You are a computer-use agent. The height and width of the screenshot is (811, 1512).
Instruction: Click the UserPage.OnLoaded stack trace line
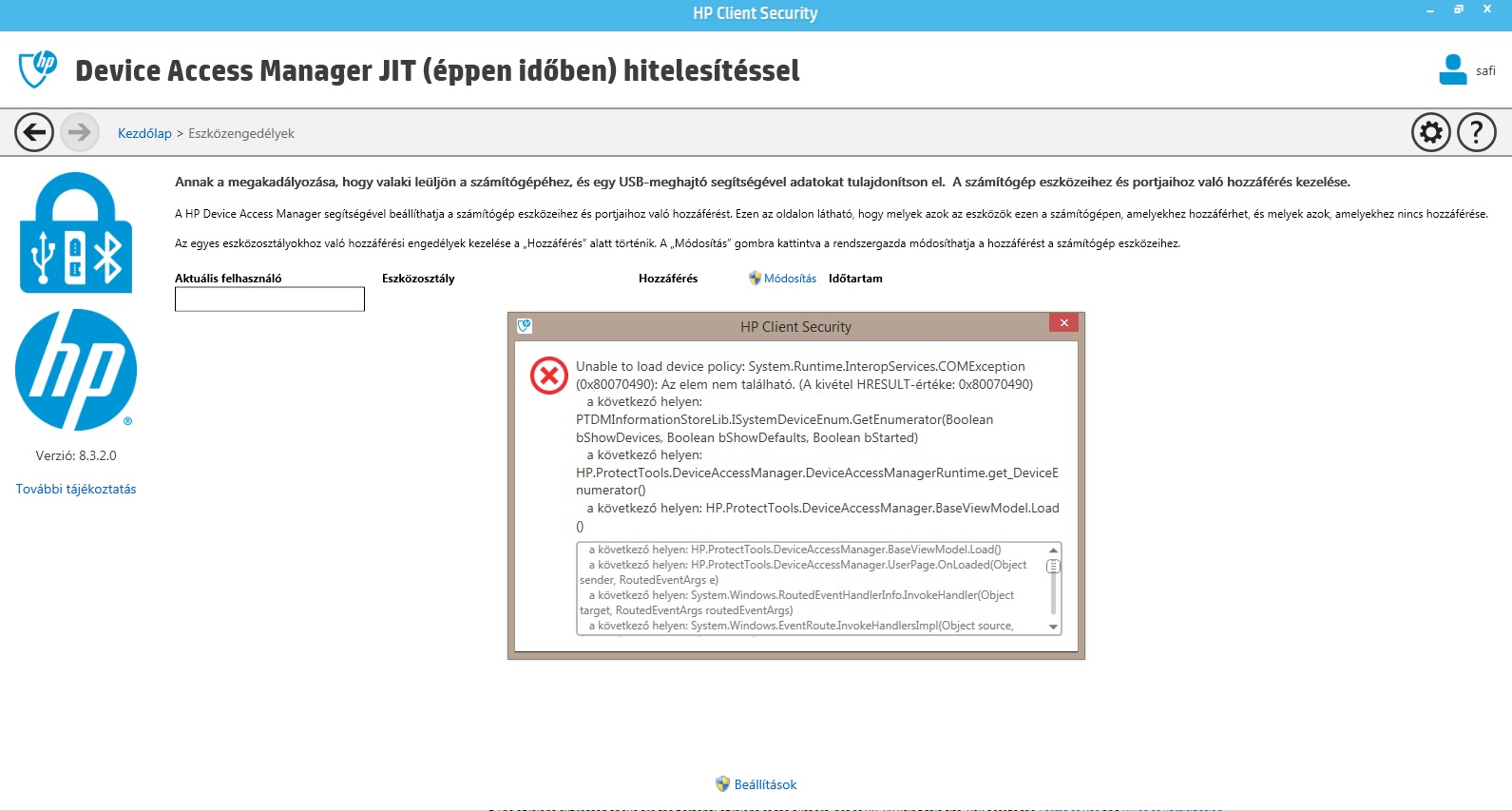(x=803, y=572)
